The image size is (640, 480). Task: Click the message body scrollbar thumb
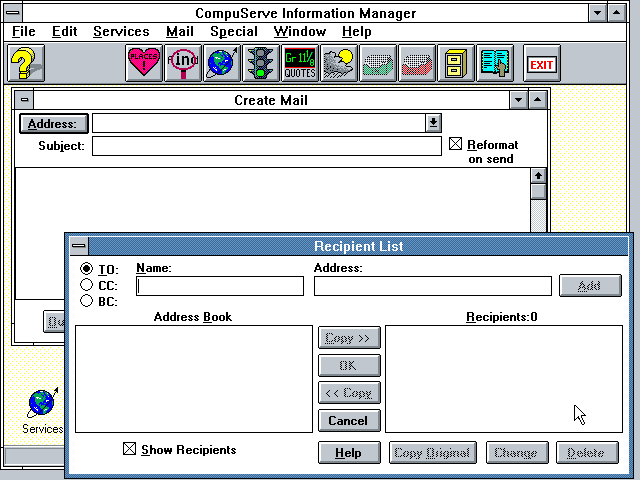538,191
